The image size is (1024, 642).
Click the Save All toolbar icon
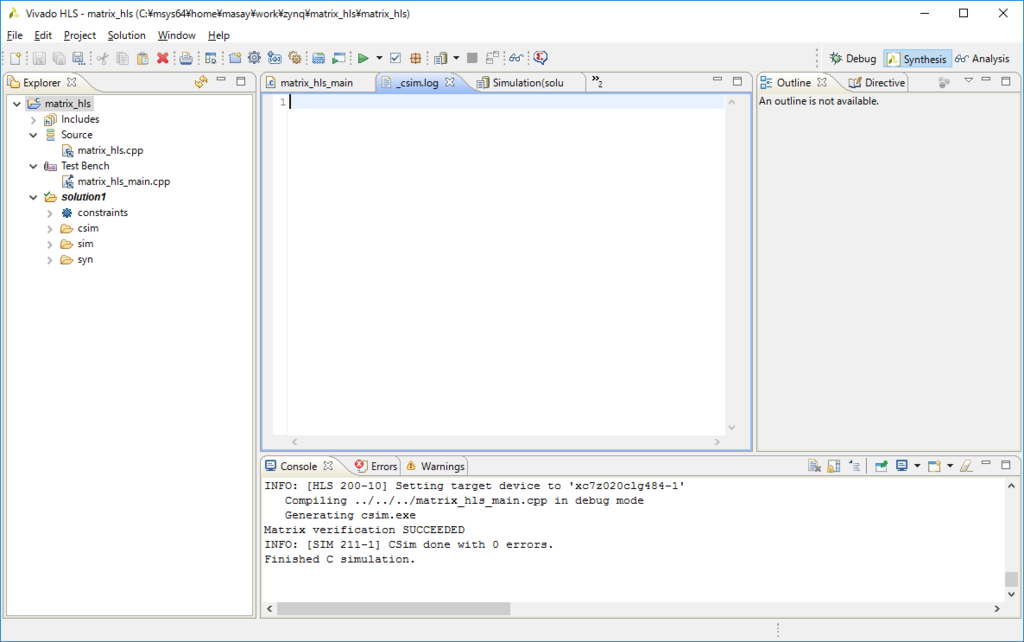click(59, 58)
